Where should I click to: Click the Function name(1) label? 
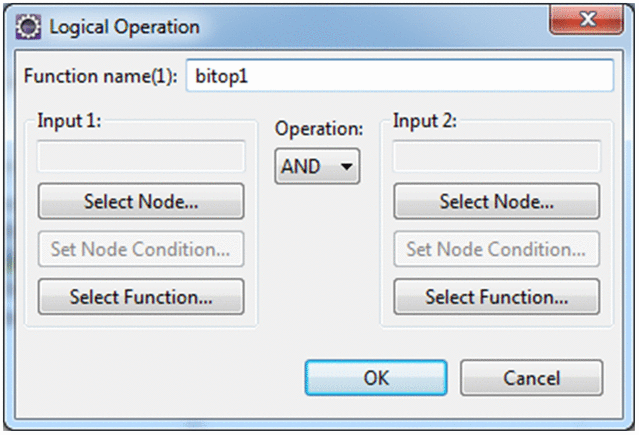pyautogui.click(x=100, y=77)
